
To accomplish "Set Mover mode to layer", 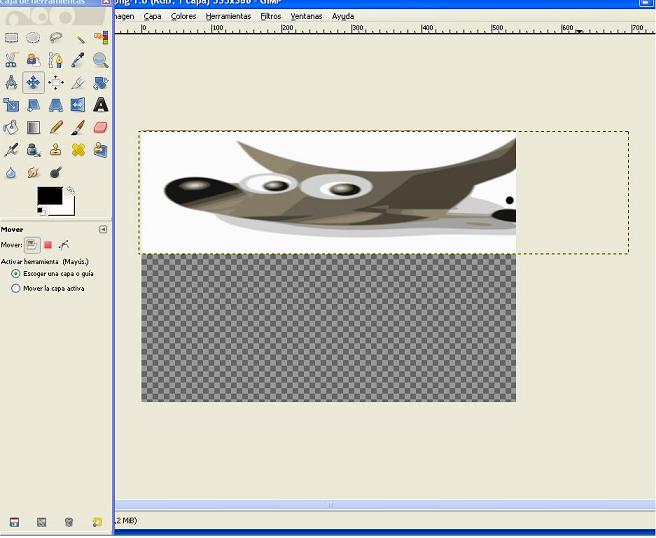I will pyautogui.click(x=32, y=245).
